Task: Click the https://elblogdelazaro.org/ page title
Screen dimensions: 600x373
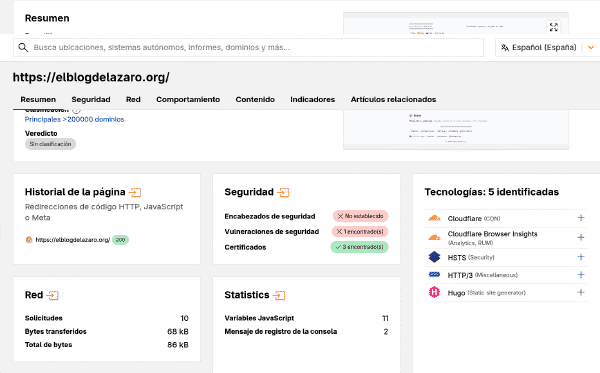Action: pyautogui.click(x=91, y=77)
